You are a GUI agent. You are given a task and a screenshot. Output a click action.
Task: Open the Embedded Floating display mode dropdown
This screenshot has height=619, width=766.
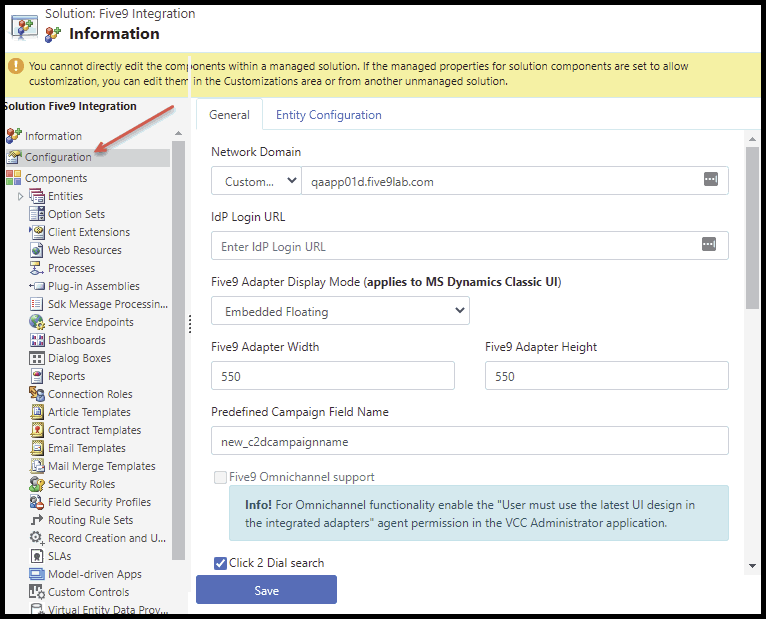(340, 311)
